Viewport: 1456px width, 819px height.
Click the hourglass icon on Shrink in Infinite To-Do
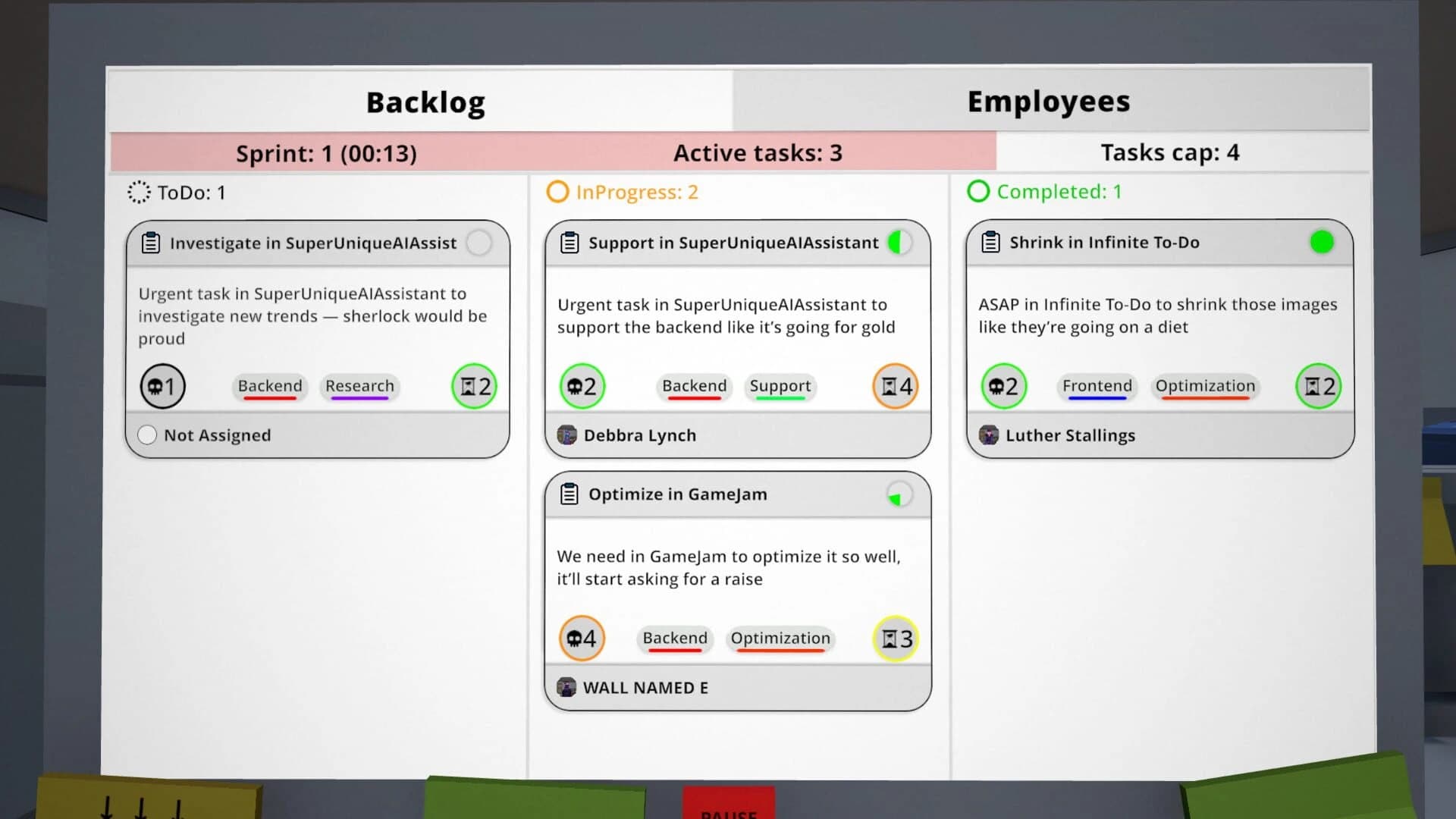[x=1318, y=387]
